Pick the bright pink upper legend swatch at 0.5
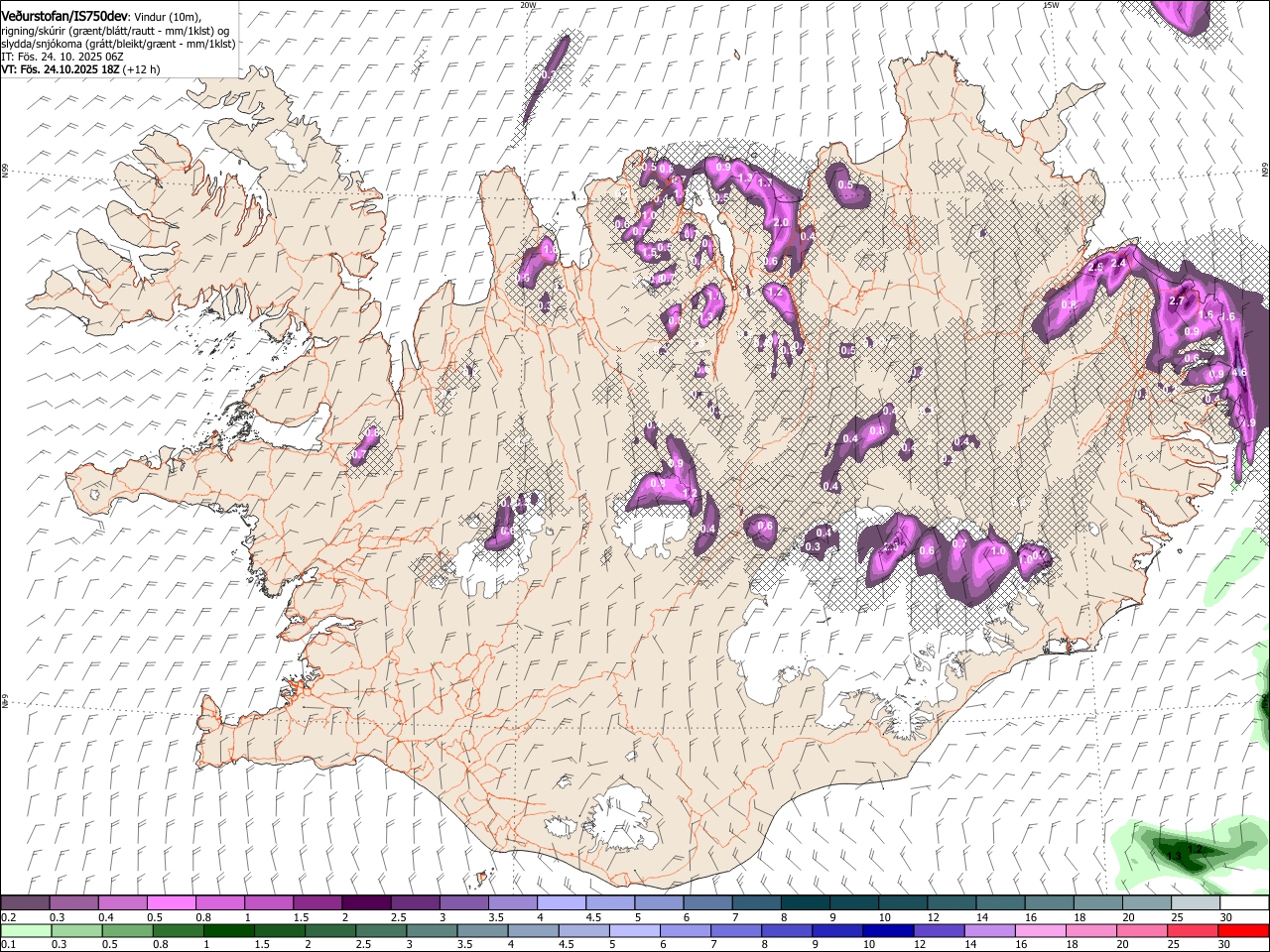1270x952 pixels. pos(171,903)
